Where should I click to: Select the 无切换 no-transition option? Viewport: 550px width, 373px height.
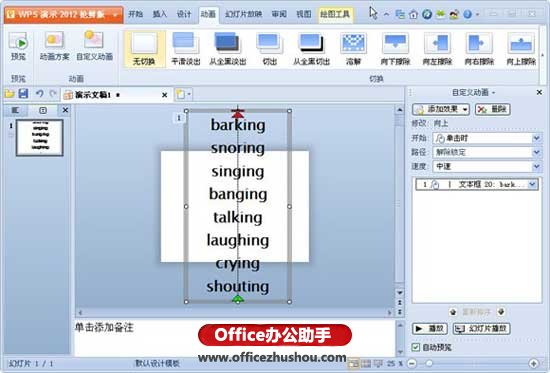point(144,49)
